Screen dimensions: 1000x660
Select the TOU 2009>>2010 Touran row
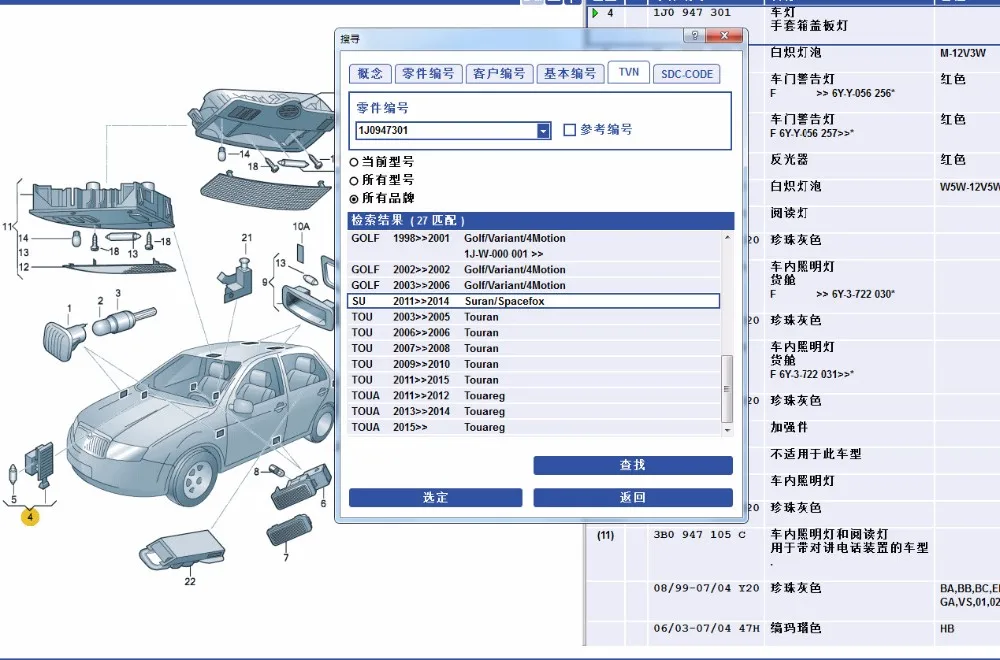point(534,364)
